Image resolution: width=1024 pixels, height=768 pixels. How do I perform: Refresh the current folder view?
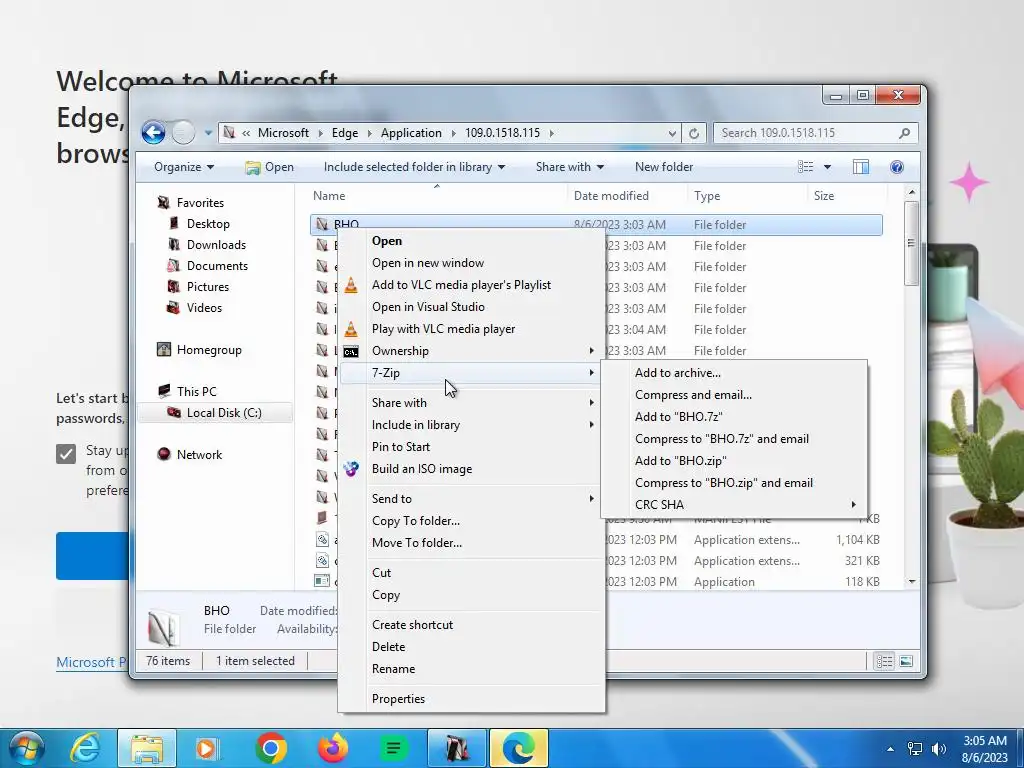[694, 133]
